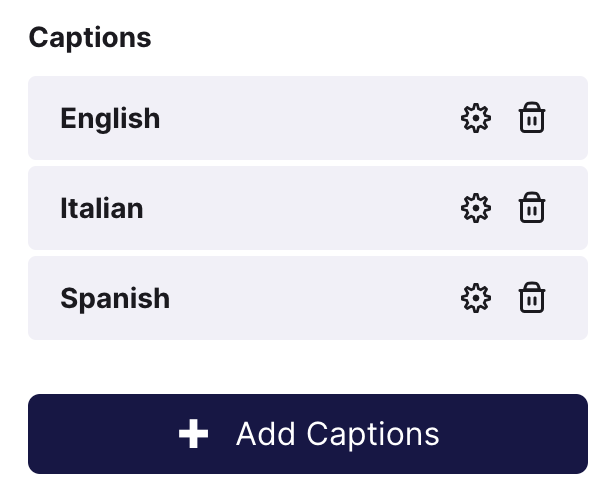Click the Captions section heading

(90, 38)
